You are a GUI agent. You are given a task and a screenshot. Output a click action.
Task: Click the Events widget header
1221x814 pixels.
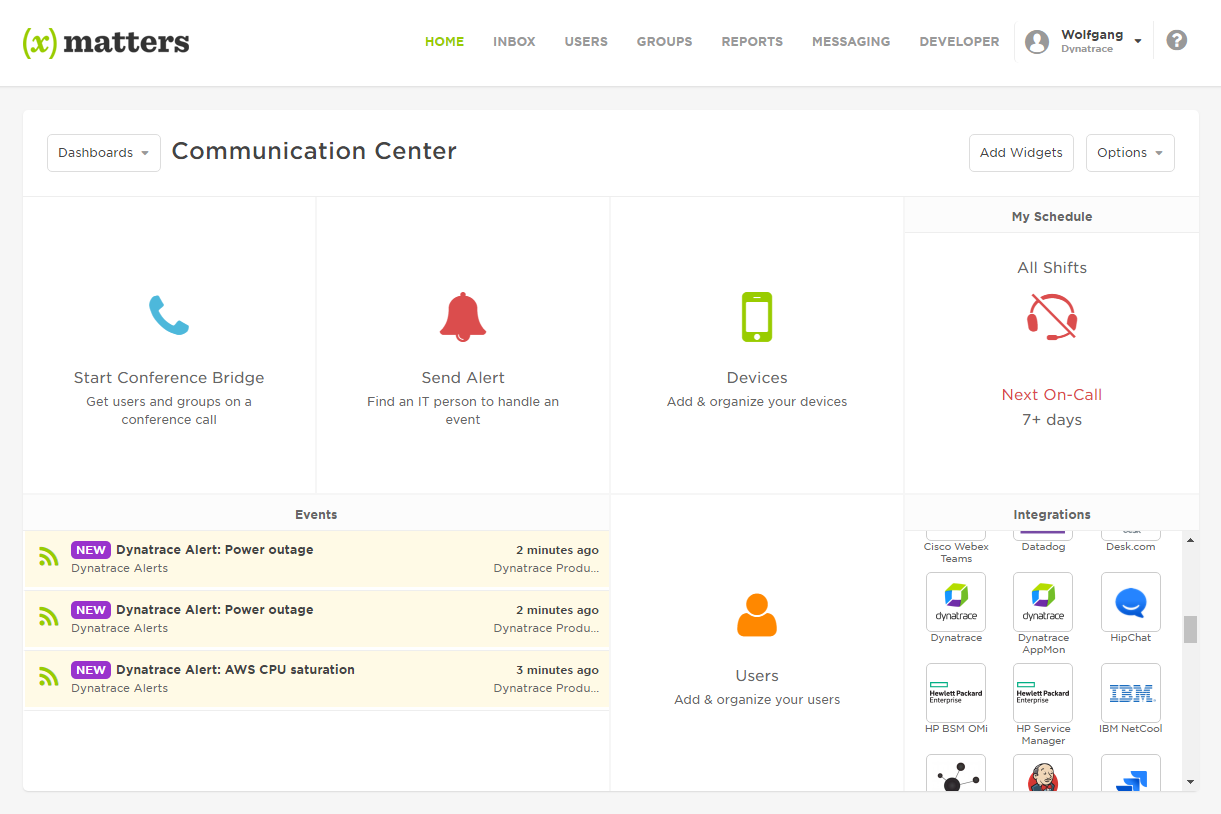coord(316,514)
